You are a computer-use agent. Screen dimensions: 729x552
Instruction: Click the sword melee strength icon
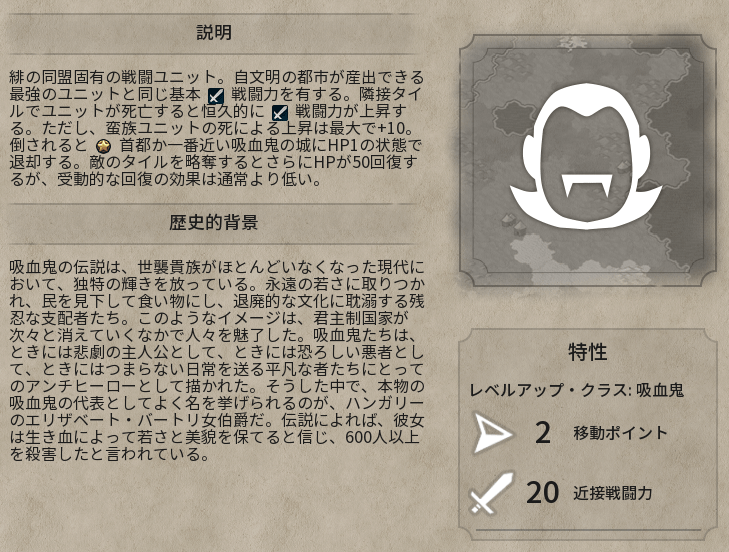(492, 492)
